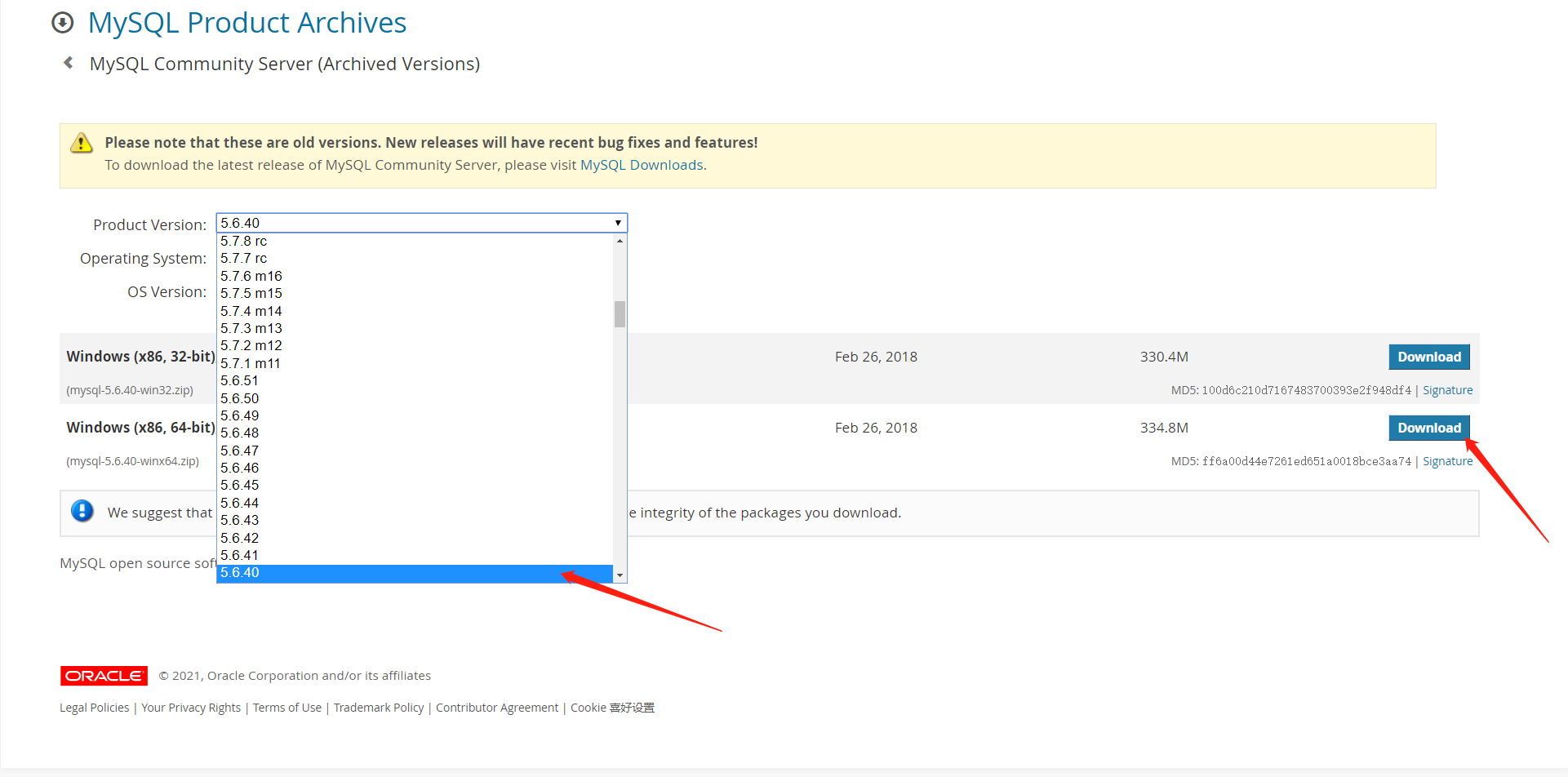The width and height of the screenshot is (1568, 777).
Task: Choose version 5.7.2 m12 from list
Action: (415, 345)
